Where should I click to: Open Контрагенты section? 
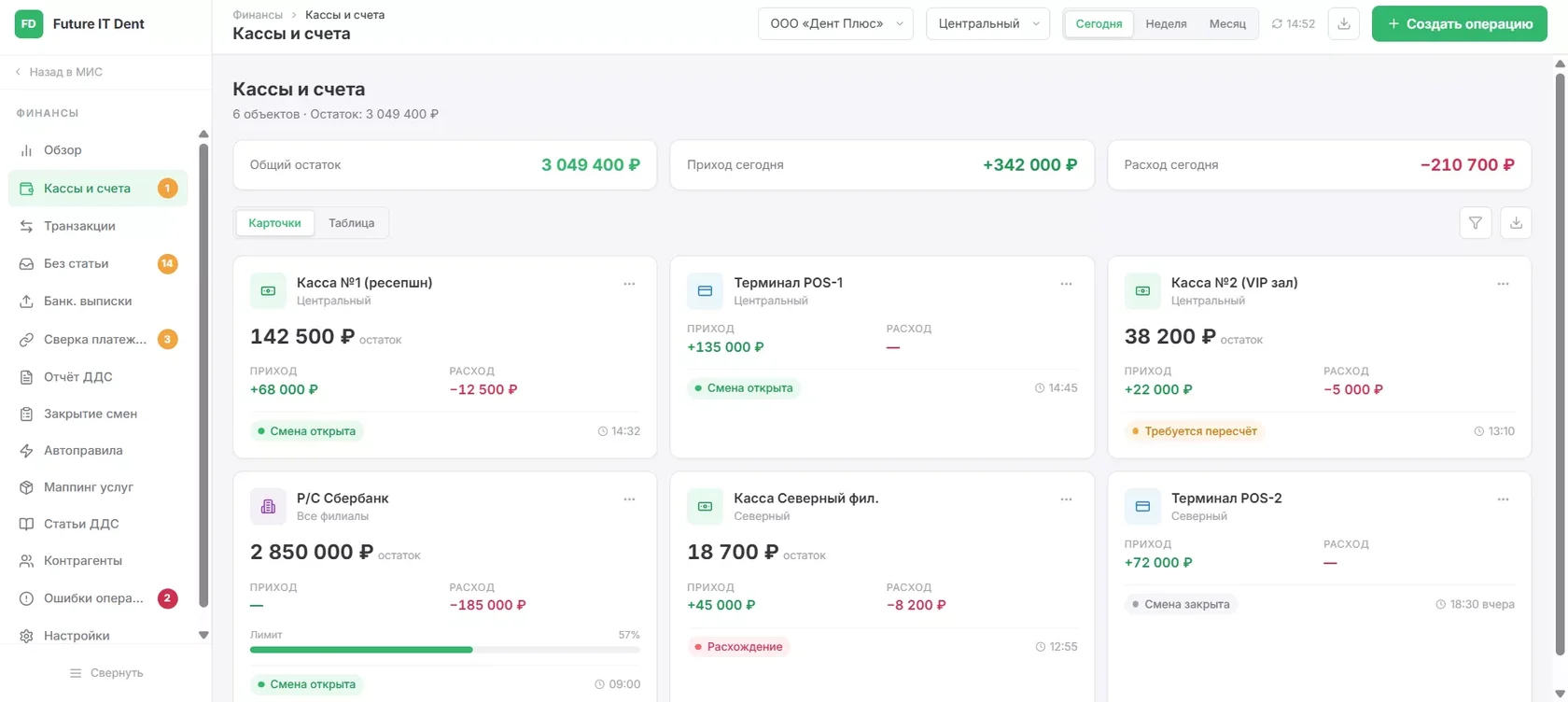(98, 561)
